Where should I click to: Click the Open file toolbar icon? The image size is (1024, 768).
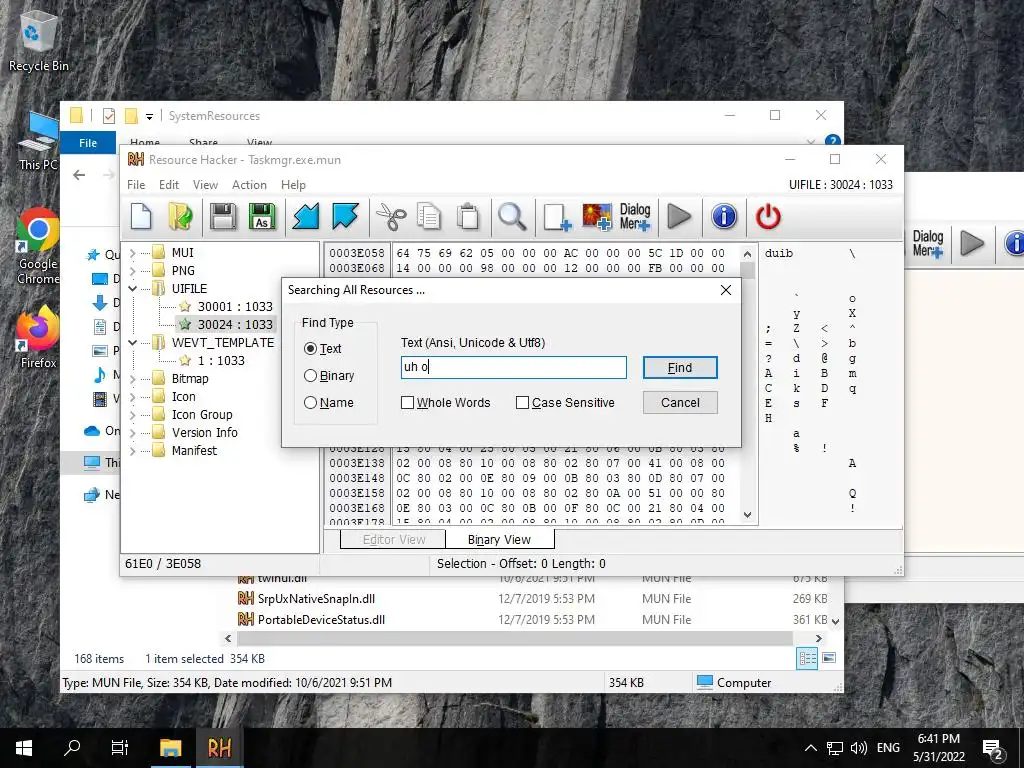(x=180, y=216)
